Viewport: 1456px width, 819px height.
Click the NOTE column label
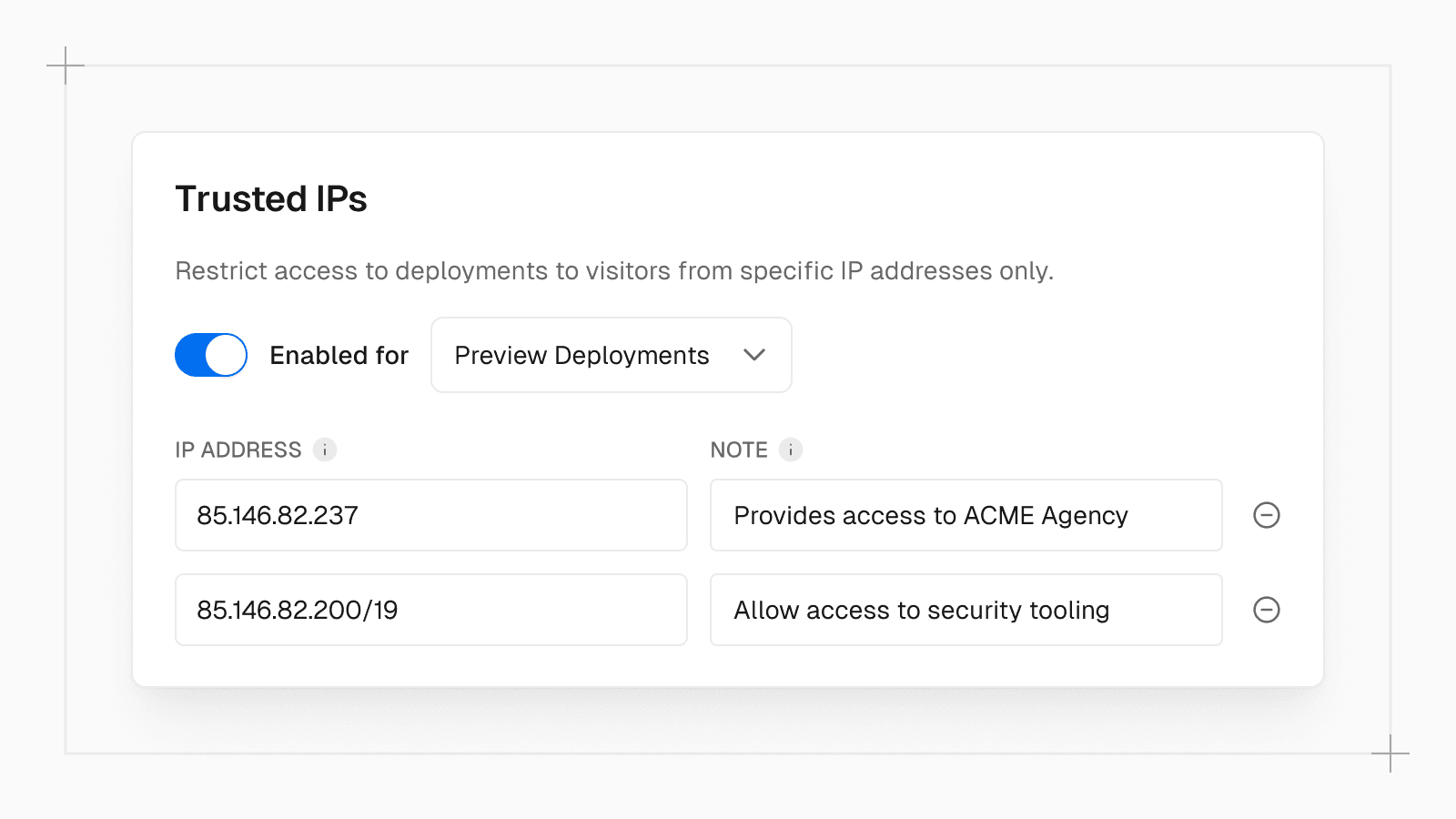(739, 450)
